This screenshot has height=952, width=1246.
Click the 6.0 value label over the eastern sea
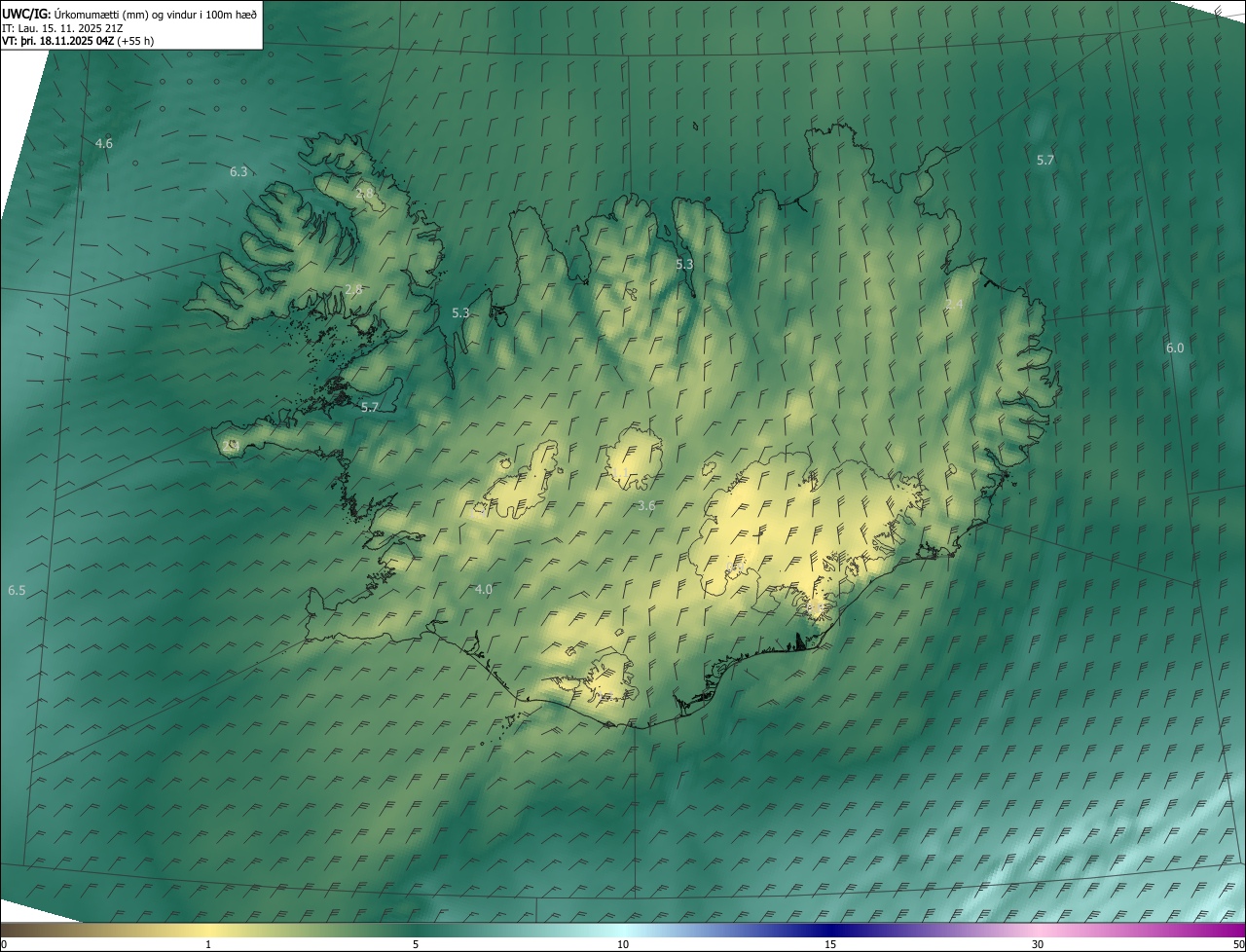tap(1175, 348)
